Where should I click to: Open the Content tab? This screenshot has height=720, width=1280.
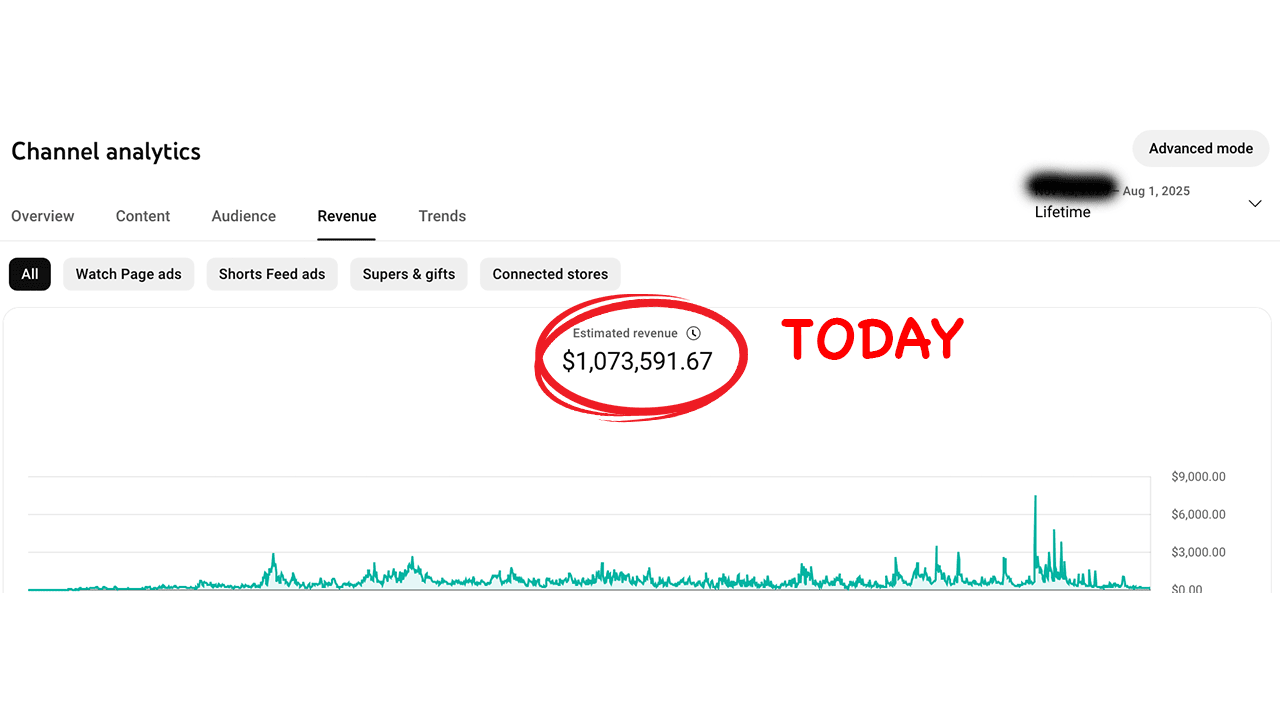[143, 216]
